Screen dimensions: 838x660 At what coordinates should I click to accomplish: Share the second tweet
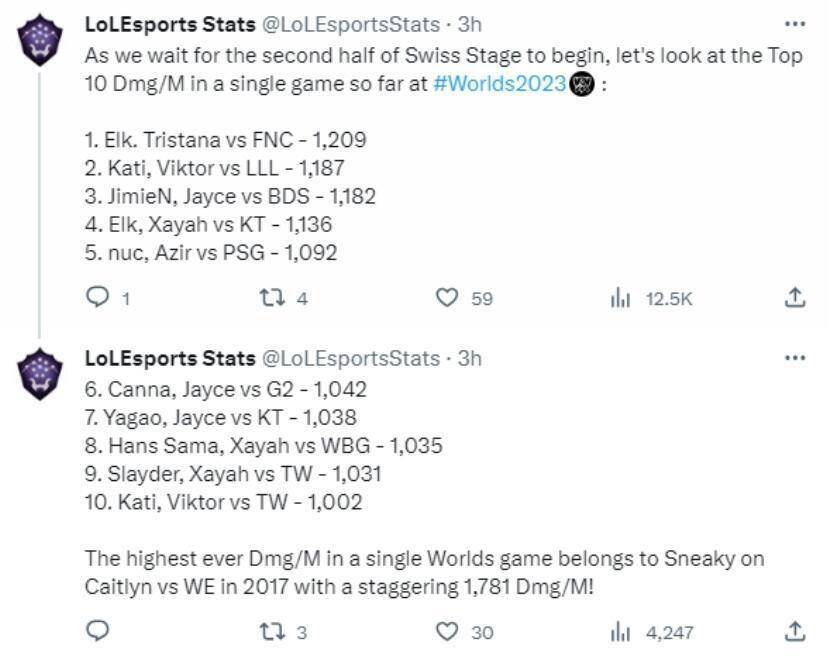(795, 632)
